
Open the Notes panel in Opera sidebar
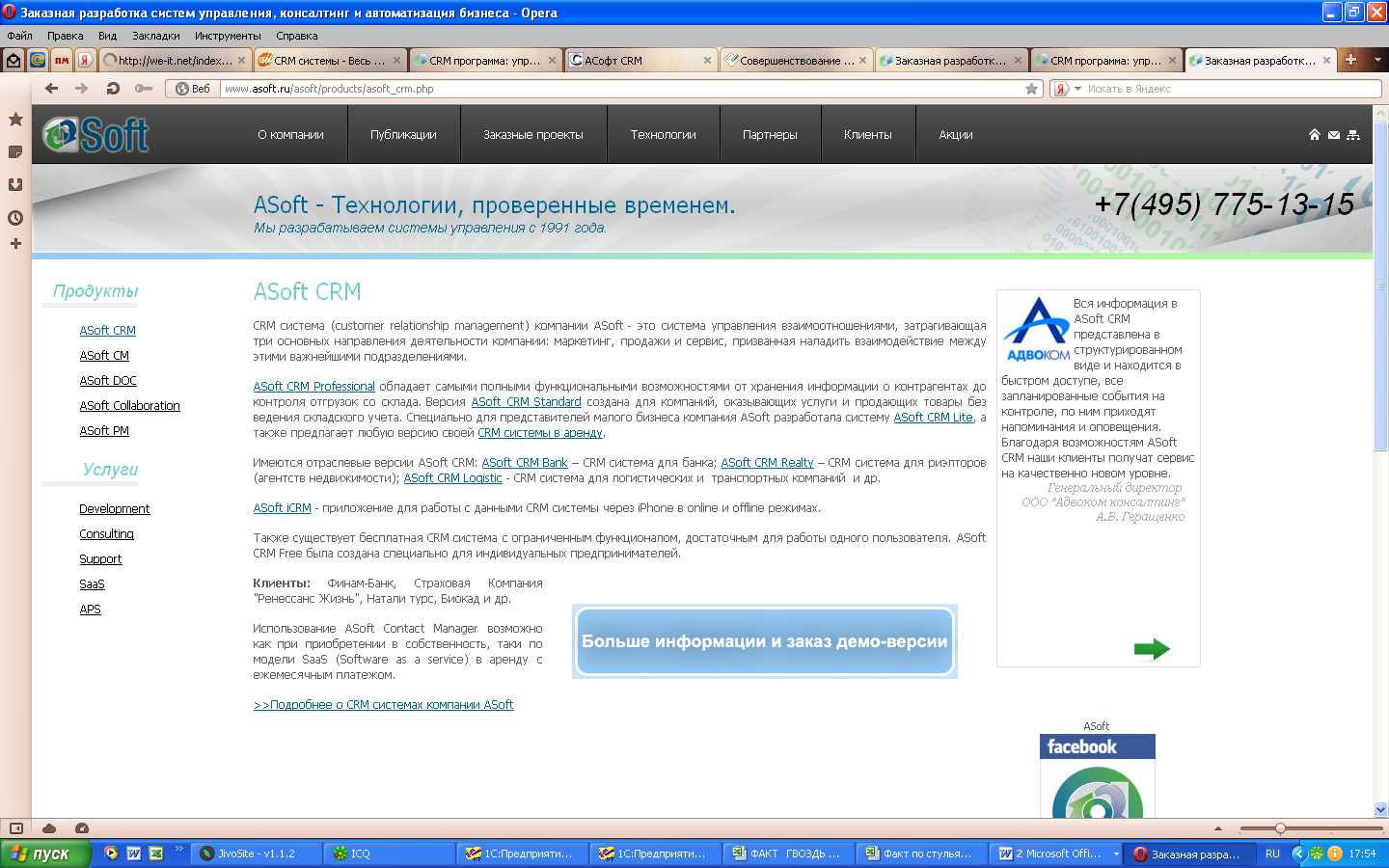click(15, 152)
